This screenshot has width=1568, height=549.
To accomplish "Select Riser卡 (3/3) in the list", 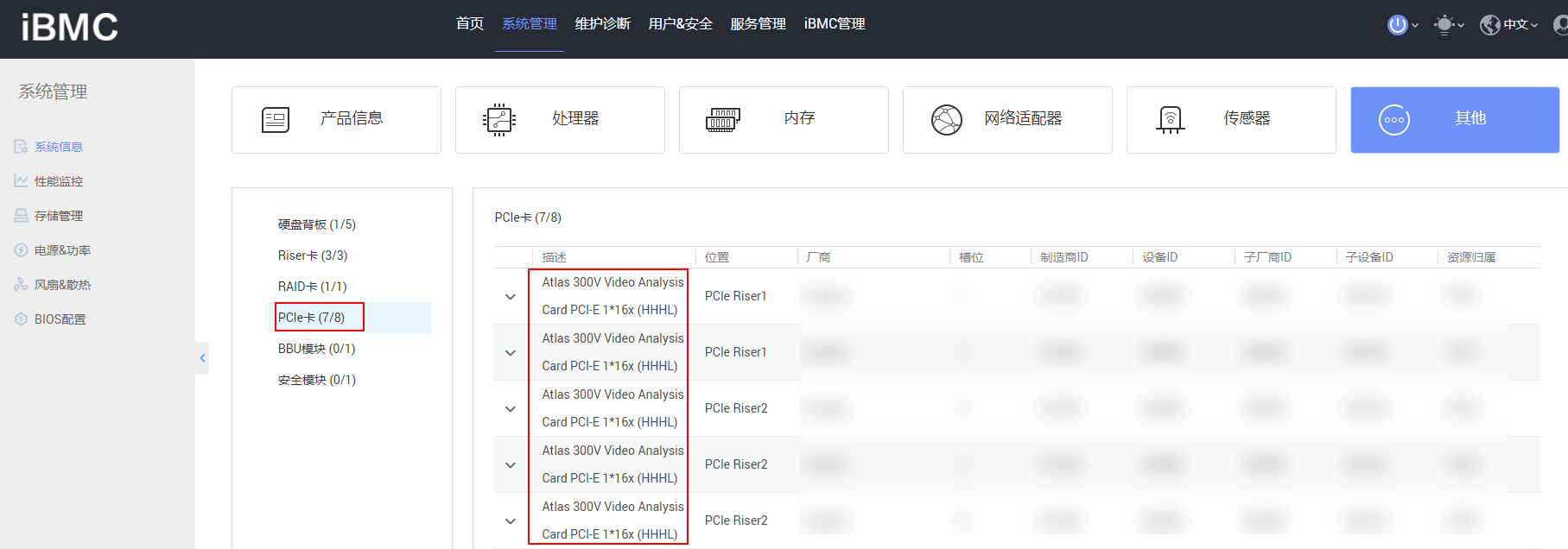I will [x=313, y=256].
